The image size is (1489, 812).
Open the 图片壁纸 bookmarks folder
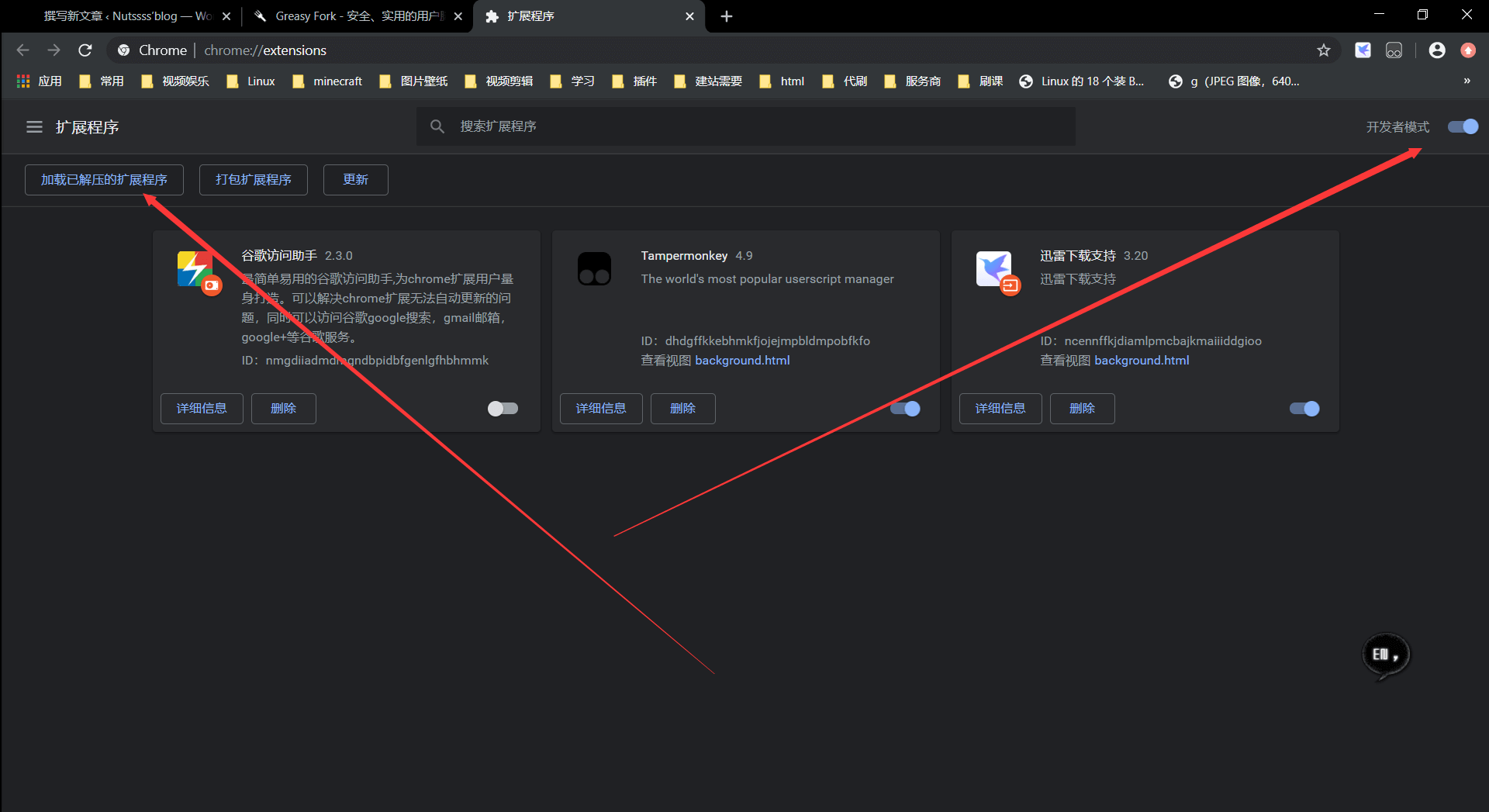413,81
